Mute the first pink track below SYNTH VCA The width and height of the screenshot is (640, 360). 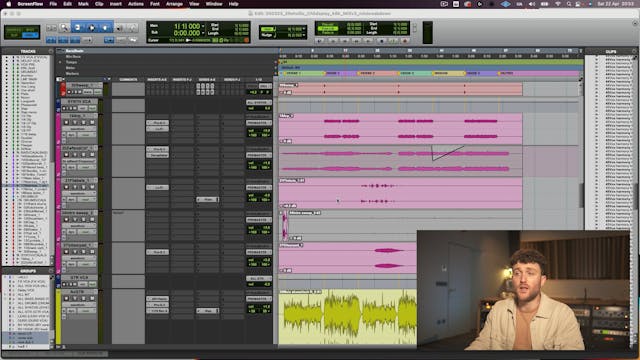click(x=92, y=122)
